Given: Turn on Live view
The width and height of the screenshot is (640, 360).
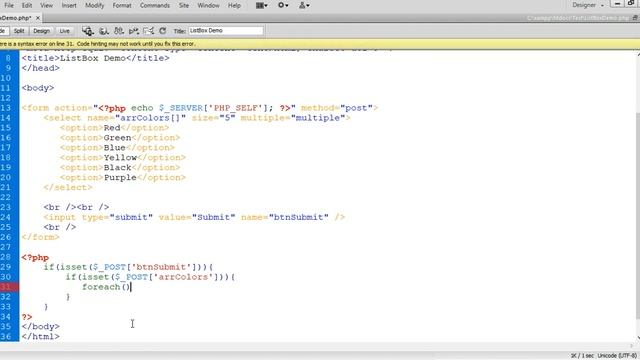Looking at the screenshot, I should (64, 31).
